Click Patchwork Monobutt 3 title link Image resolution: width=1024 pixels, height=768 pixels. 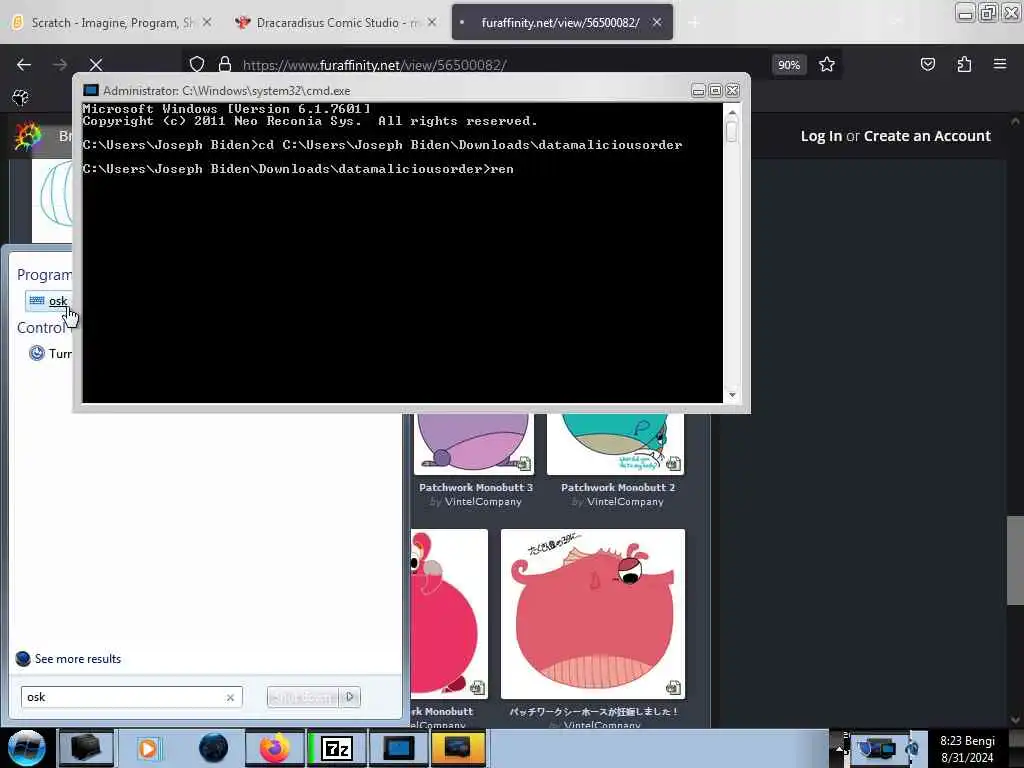coord(475,487)
